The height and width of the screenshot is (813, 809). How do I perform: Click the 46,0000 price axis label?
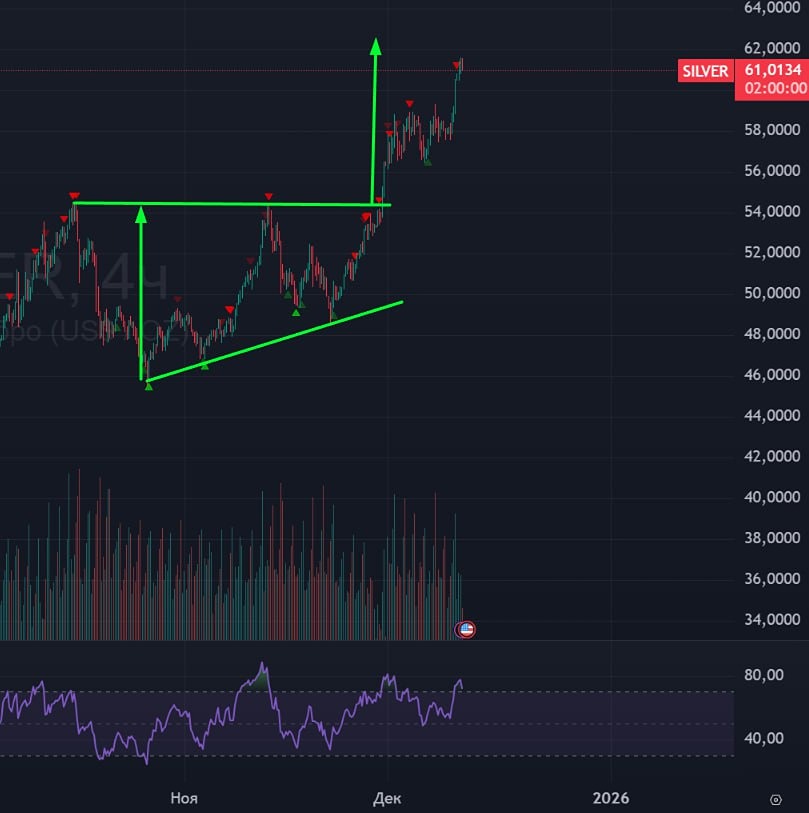(x=772, y=375)
